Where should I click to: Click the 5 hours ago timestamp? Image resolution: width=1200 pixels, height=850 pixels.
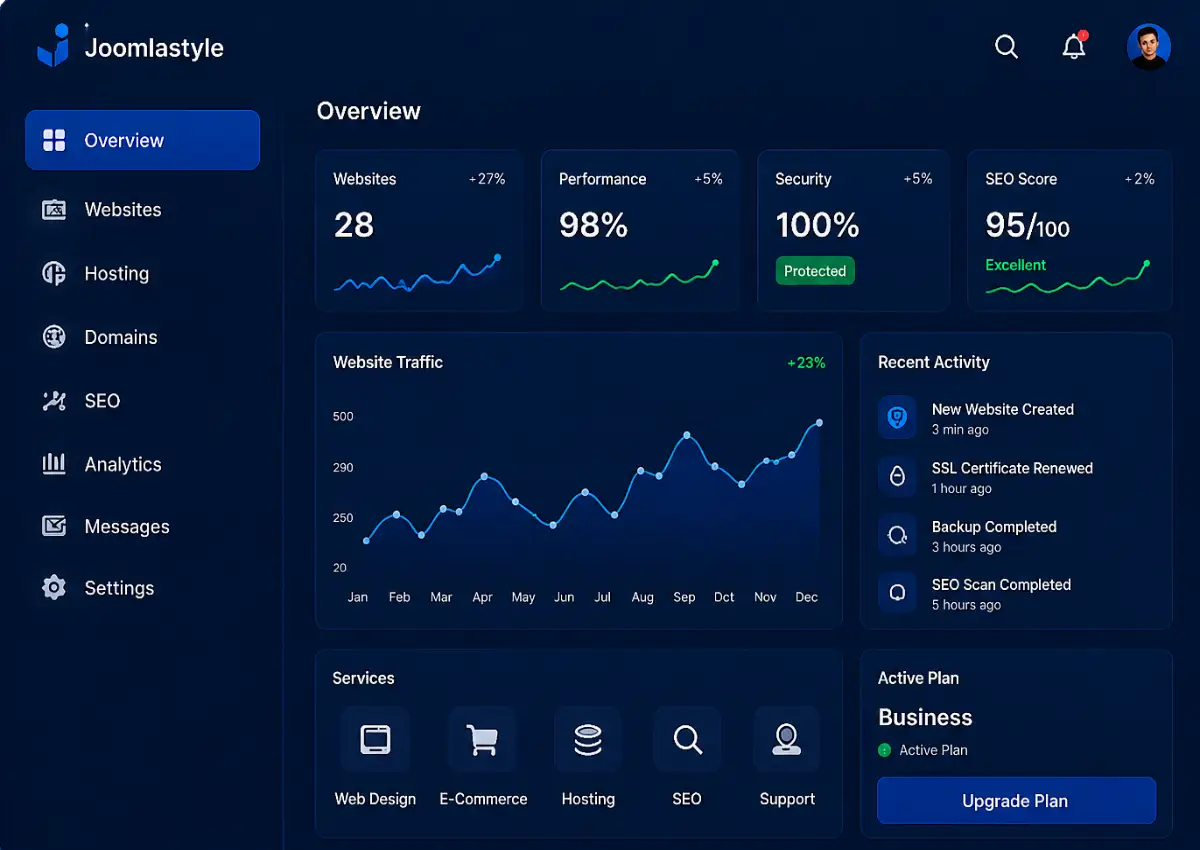pyautogui.click(x=966, y=605)
